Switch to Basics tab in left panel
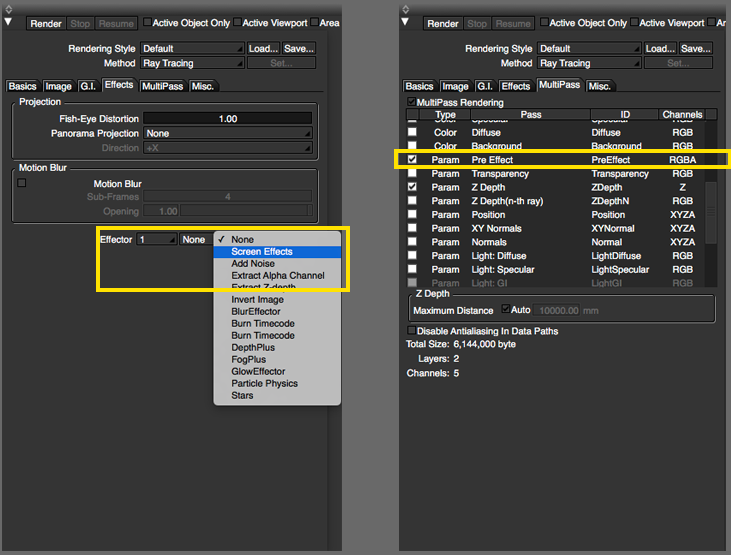Screen dimensions: 731x555 click(22, 86)
